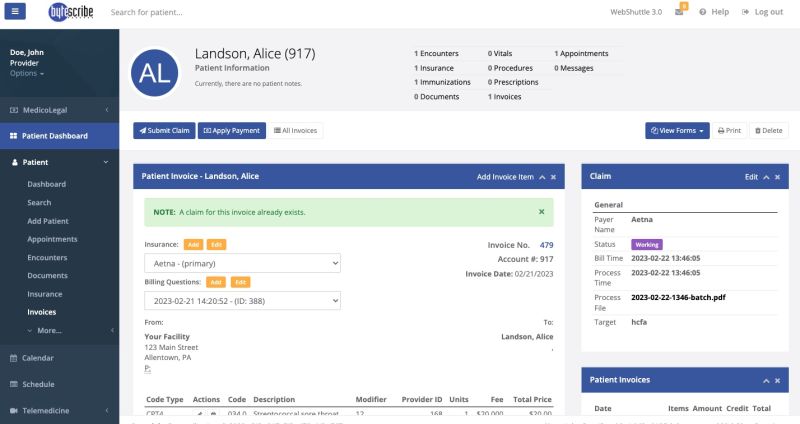This screenshot has height=424, width=800.
Task: Click the Delete trash button
Action: 768,130
